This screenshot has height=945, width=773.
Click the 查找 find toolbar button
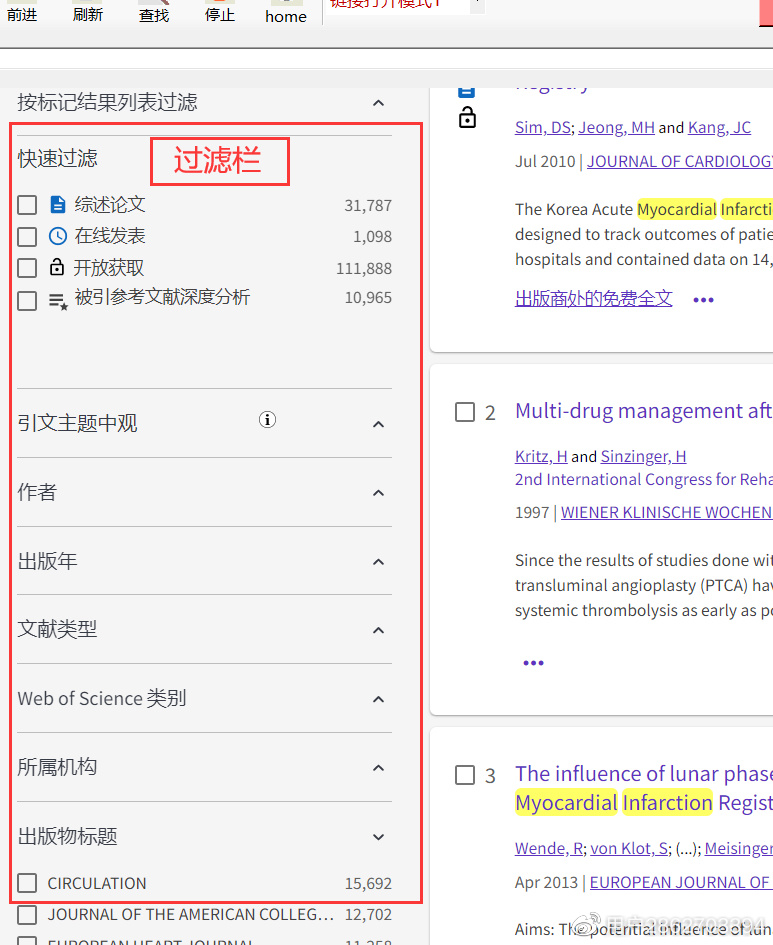[x=154, y=12]
